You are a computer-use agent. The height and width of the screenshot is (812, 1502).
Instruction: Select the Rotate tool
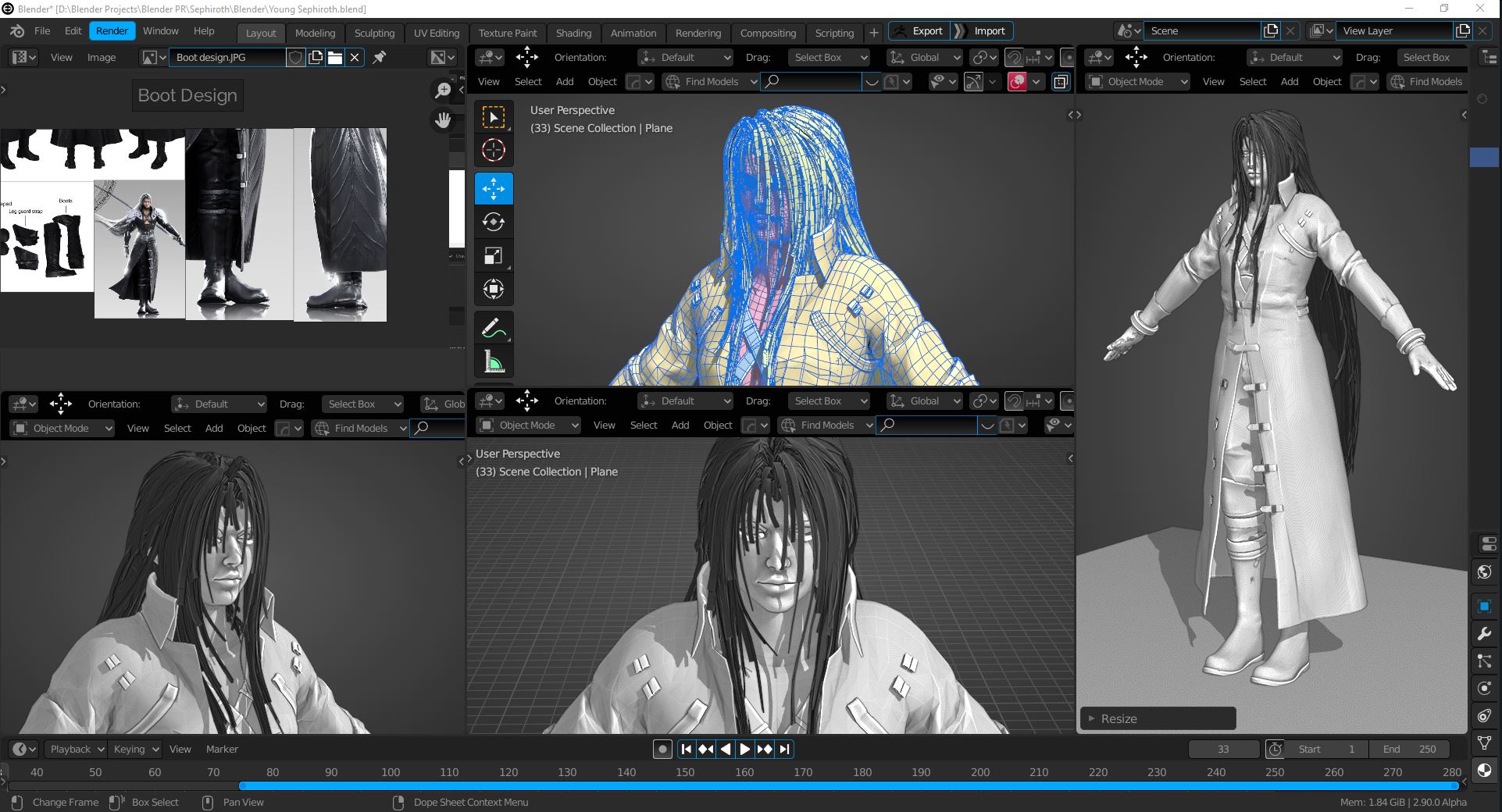coord(494,222)
